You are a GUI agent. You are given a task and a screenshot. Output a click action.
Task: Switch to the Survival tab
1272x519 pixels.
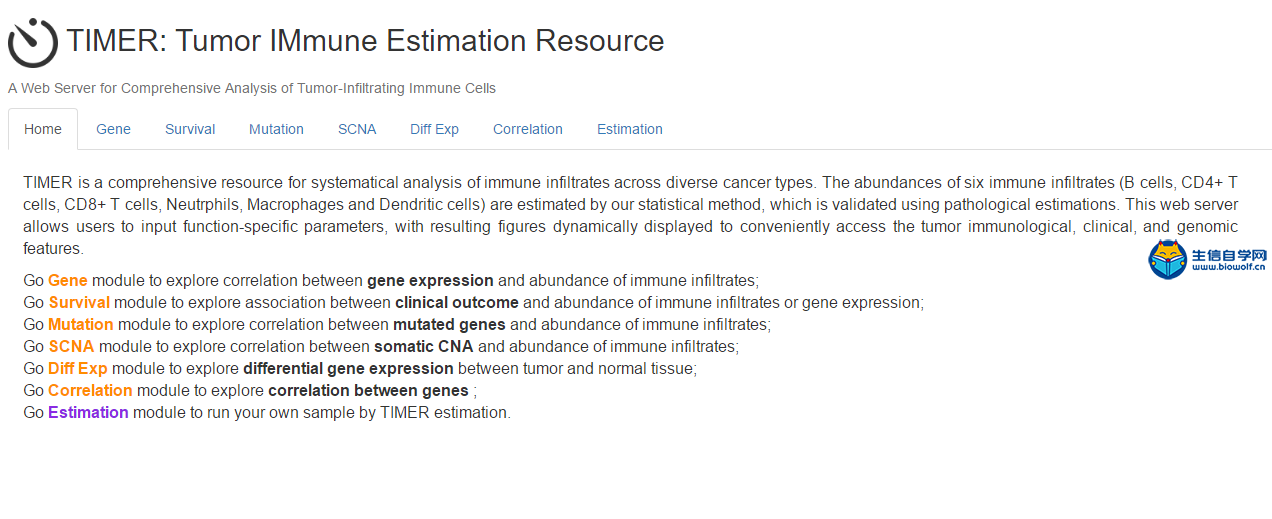[x=190, y=129]
